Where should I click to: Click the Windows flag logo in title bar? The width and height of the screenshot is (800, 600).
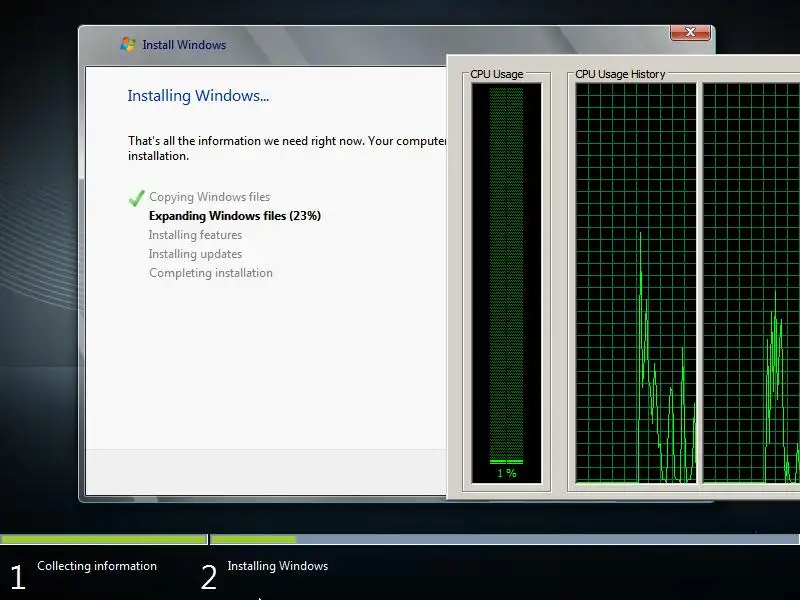pos(128,44)
